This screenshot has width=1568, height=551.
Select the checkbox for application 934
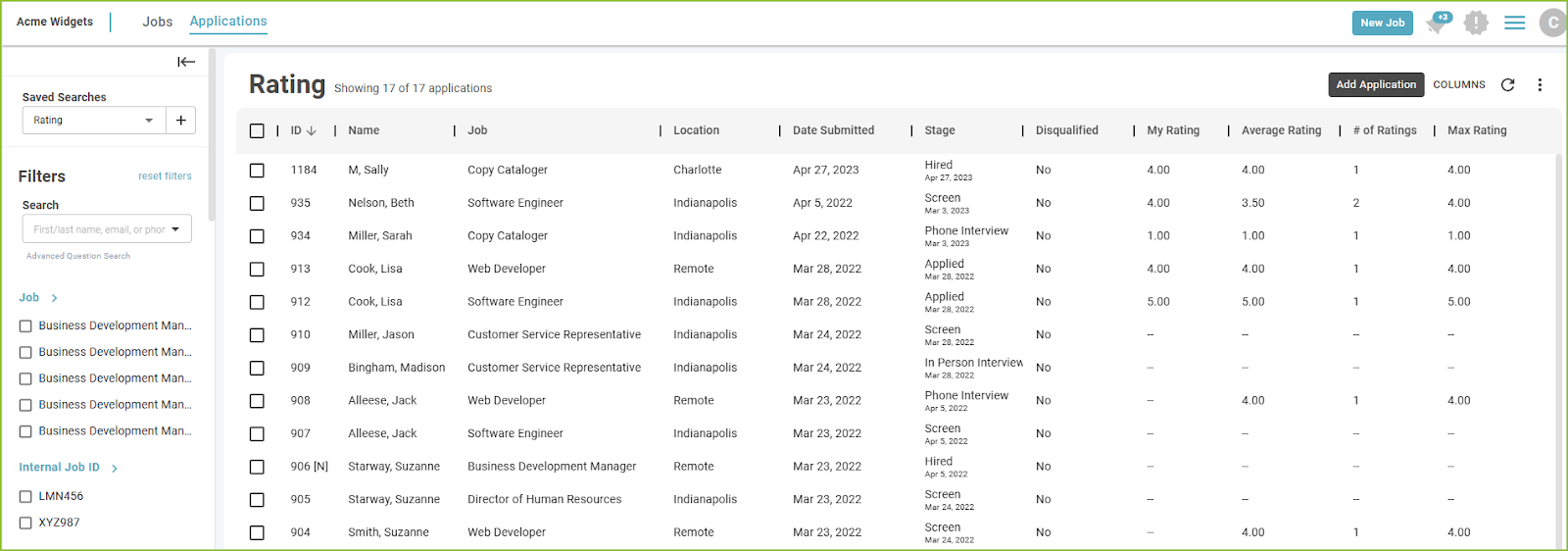257,236
